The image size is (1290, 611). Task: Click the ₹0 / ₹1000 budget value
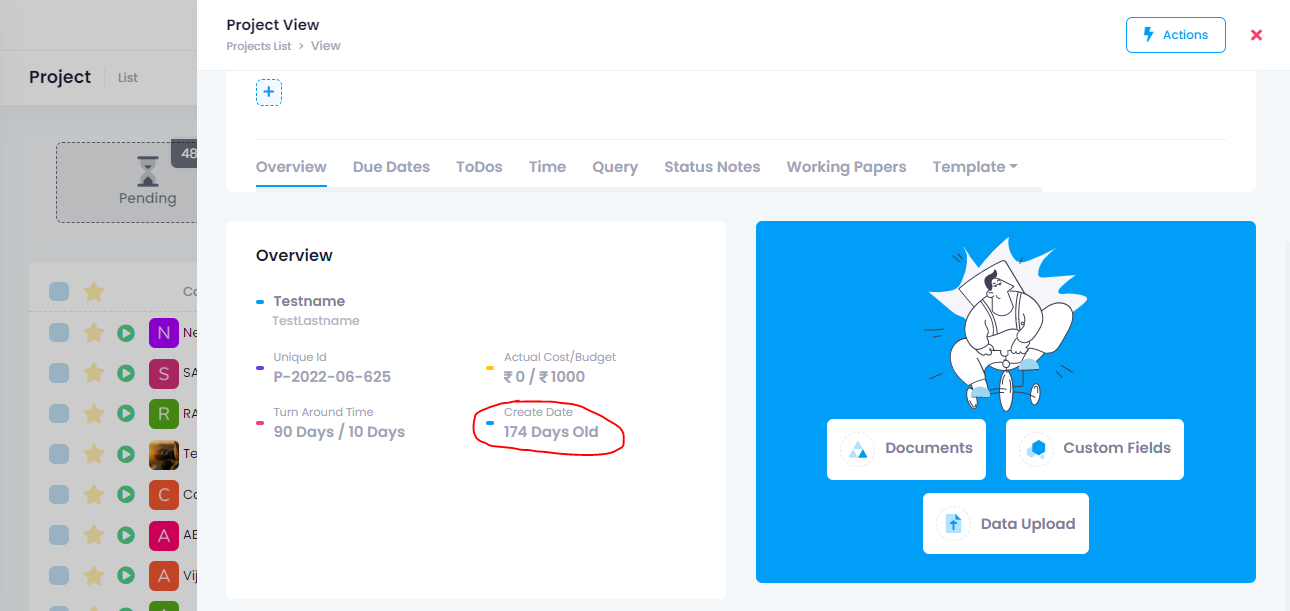tap(544, 377)
